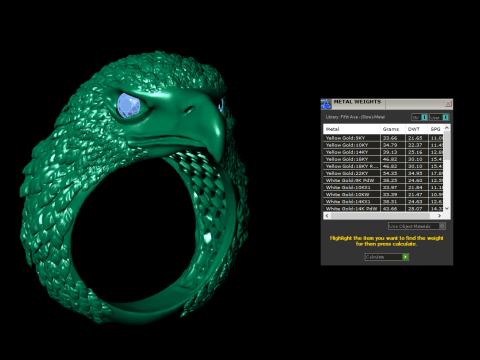Close the Metal Weights panel
Viewport: 480px width, 360px height.
pos(448,104)
